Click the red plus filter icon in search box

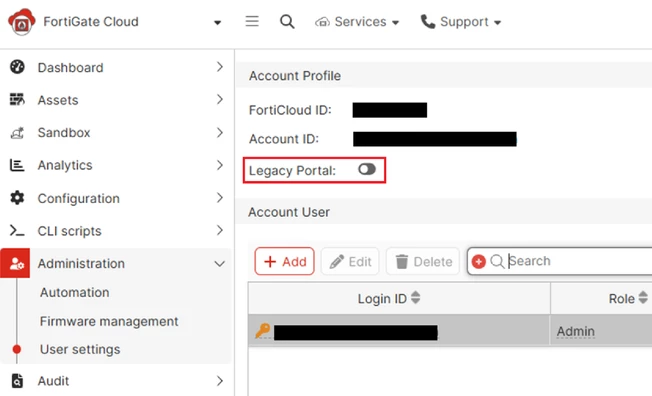[479, 261]
